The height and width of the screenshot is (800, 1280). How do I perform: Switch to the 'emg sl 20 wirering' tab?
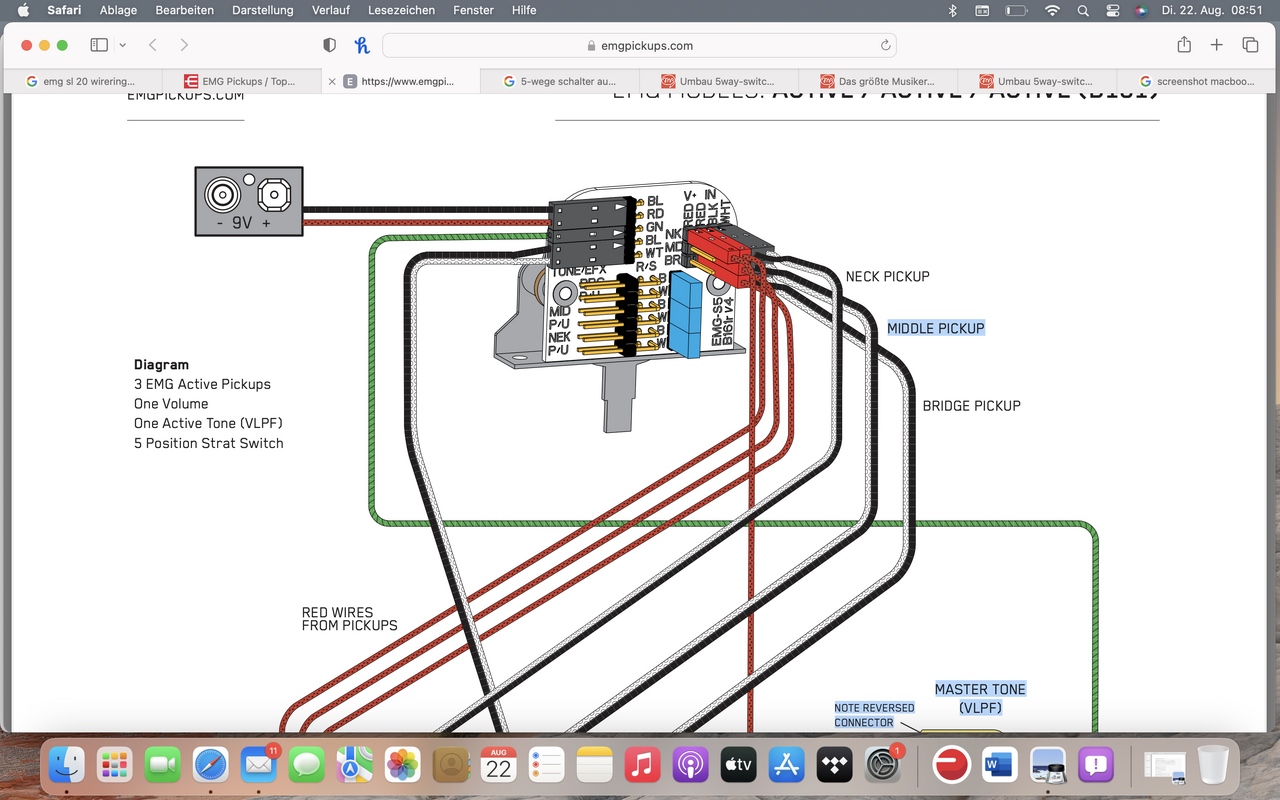83,81
